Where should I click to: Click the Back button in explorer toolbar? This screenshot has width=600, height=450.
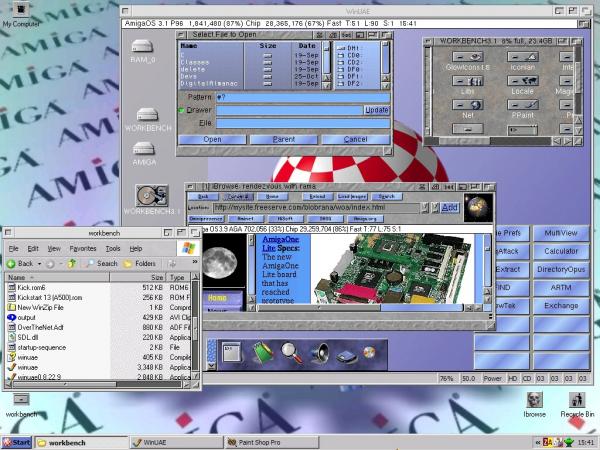(20, 264)
